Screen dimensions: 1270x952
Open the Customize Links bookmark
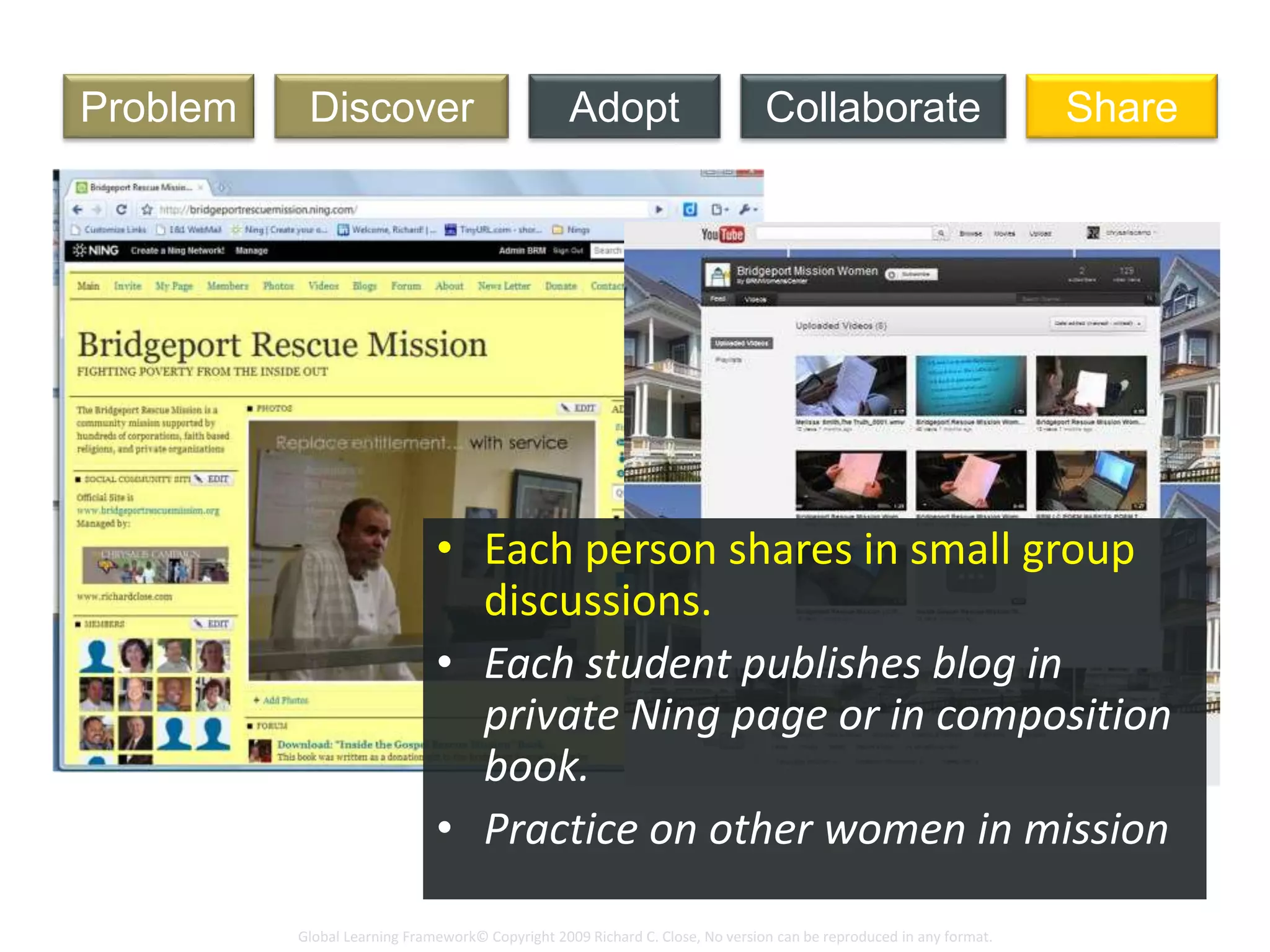pyautogui.click(x=109, y=230)
